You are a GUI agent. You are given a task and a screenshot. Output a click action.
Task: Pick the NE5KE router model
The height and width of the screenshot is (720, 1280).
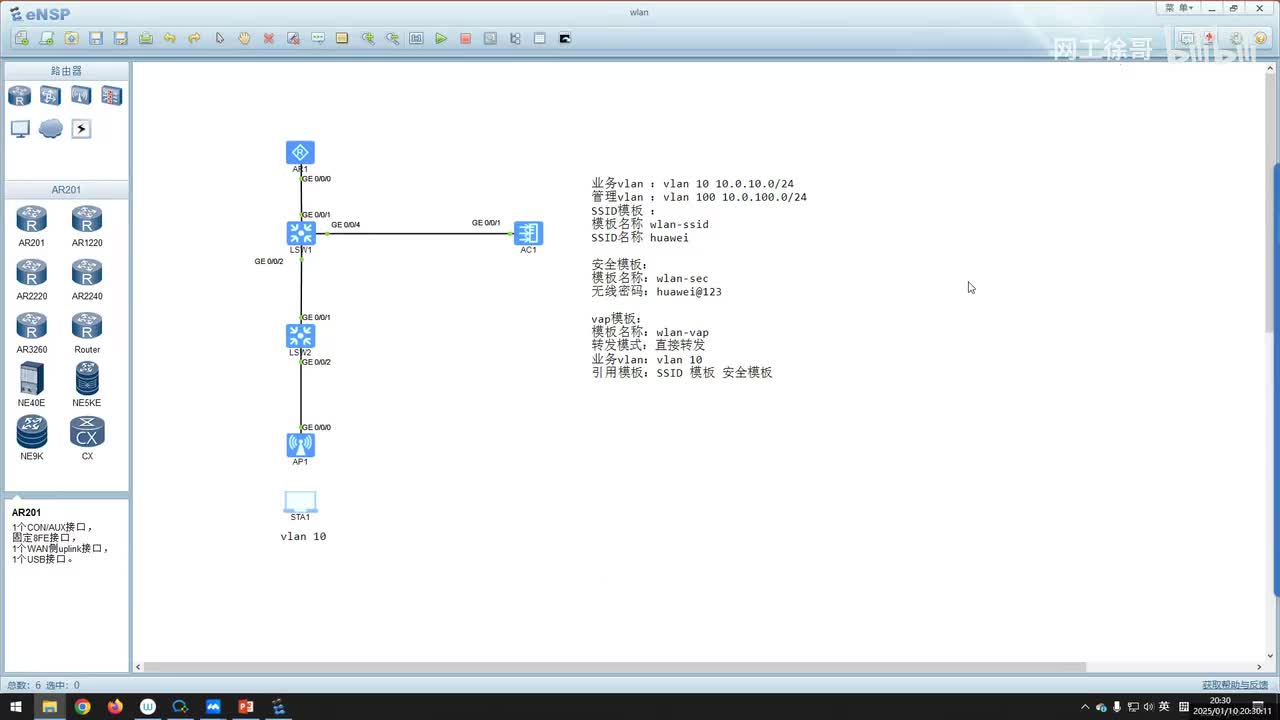87,386
